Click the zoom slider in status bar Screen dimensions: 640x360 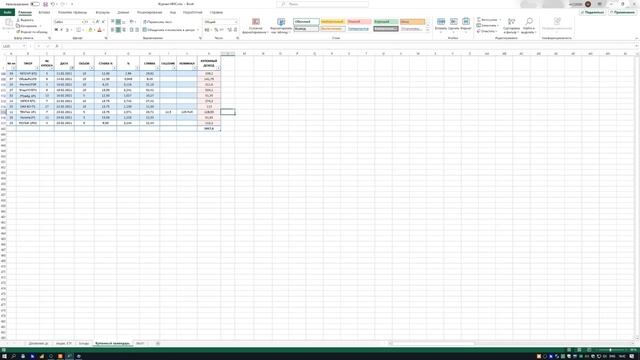[611, 350]
